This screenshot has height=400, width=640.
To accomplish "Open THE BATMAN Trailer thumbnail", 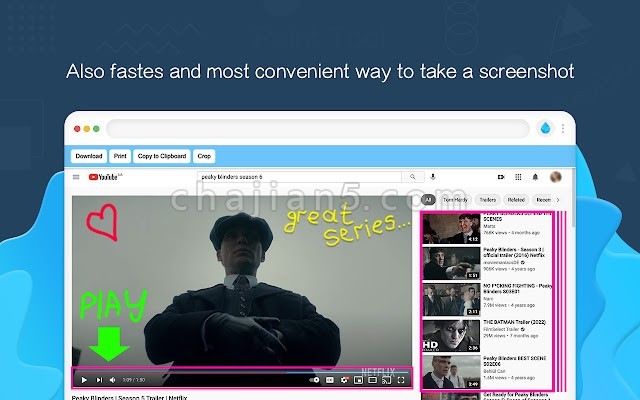I will click(x=451, y=336).
